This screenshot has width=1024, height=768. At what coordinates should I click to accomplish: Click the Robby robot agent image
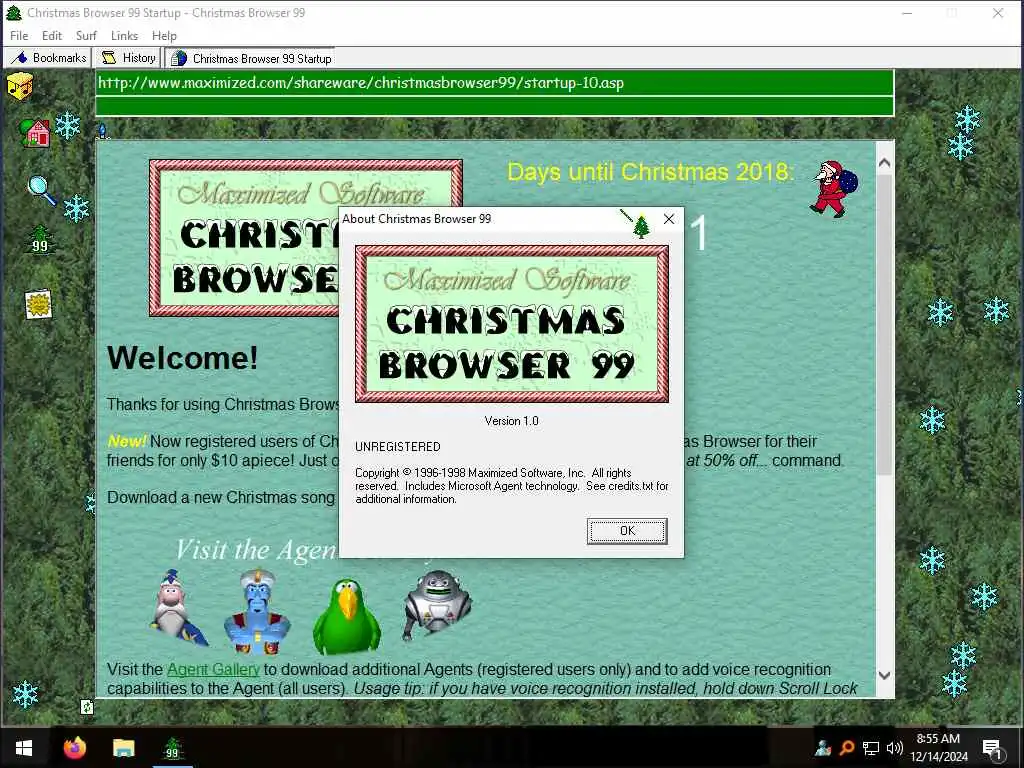436,605
